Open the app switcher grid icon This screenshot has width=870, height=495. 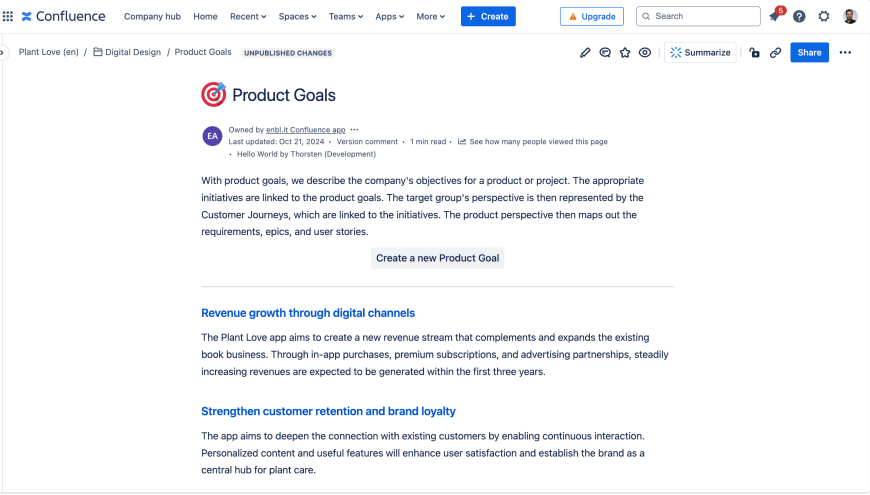[8, 16]
